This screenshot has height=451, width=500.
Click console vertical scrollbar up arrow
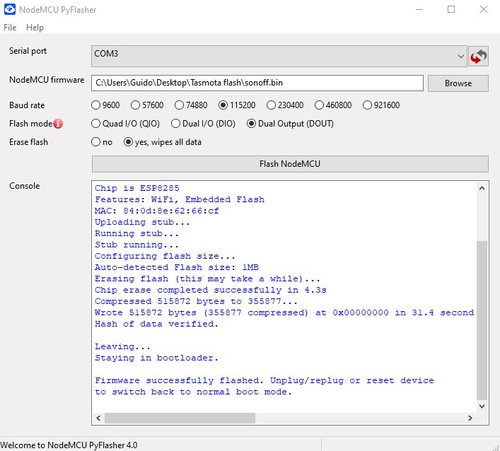(x=482, y=188)
